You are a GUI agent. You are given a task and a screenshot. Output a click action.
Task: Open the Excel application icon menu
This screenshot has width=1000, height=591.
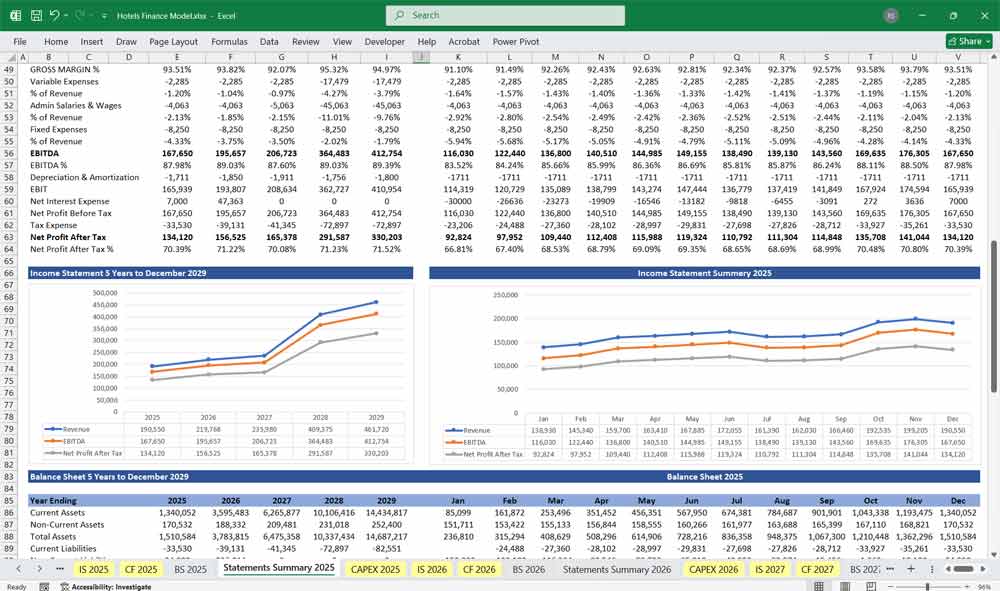[x=15, y=15]
